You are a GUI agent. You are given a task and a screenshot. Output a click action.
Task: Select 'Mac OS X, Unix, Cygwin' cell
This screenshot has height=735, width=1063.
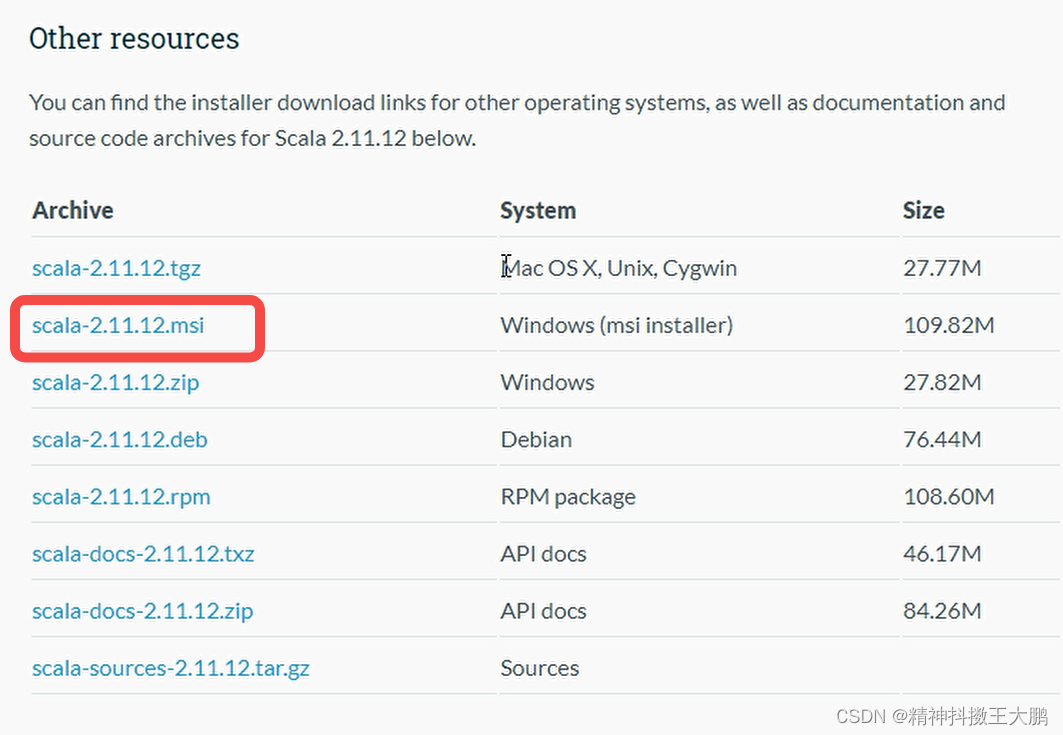tap(618, 269)
